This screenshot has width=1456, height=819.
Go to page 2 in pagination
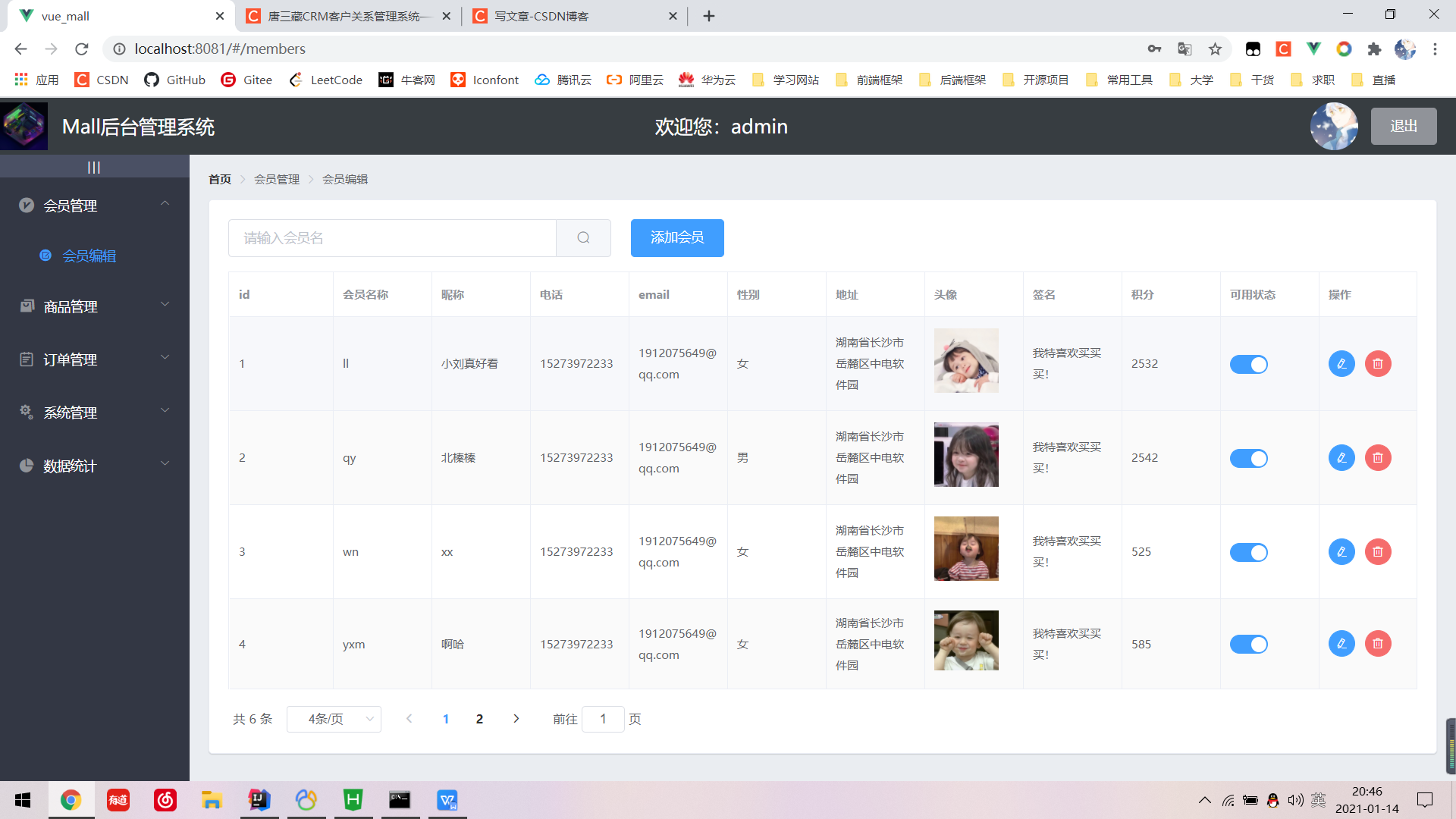(x=479, y=719)
